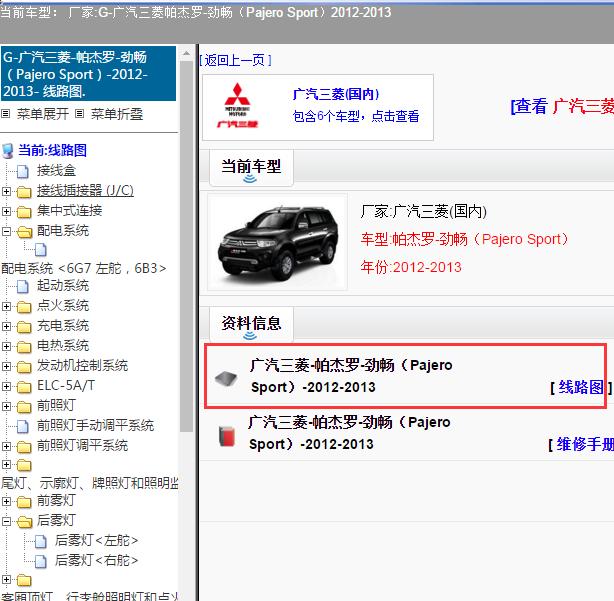Image resolution: width=614 pixels, height=601 pixels.
Task: Click the computer icon beside 当前:线路图
Action: (x=7, y=151)
